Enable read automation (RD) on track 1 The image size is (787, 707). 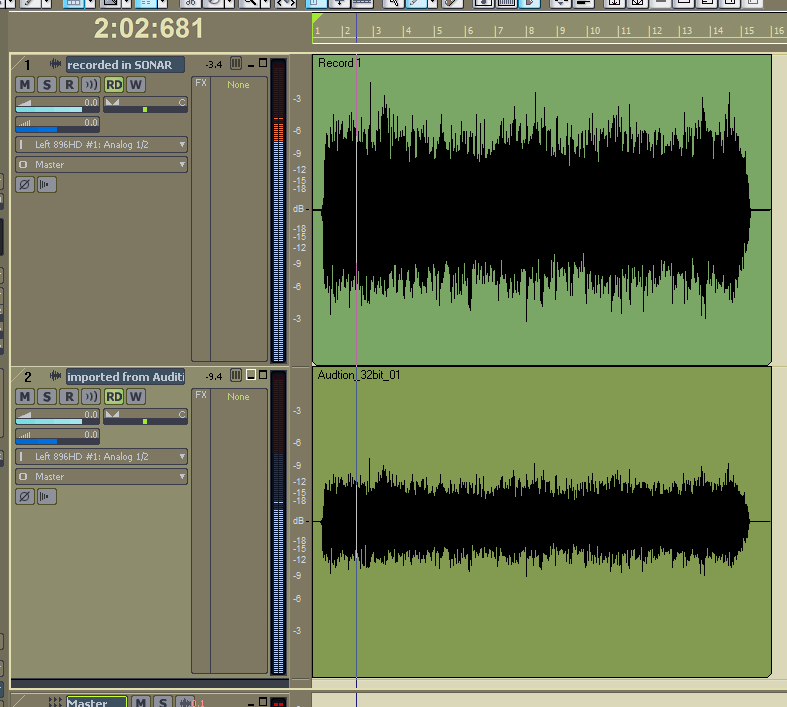click(x=115, y=85)
